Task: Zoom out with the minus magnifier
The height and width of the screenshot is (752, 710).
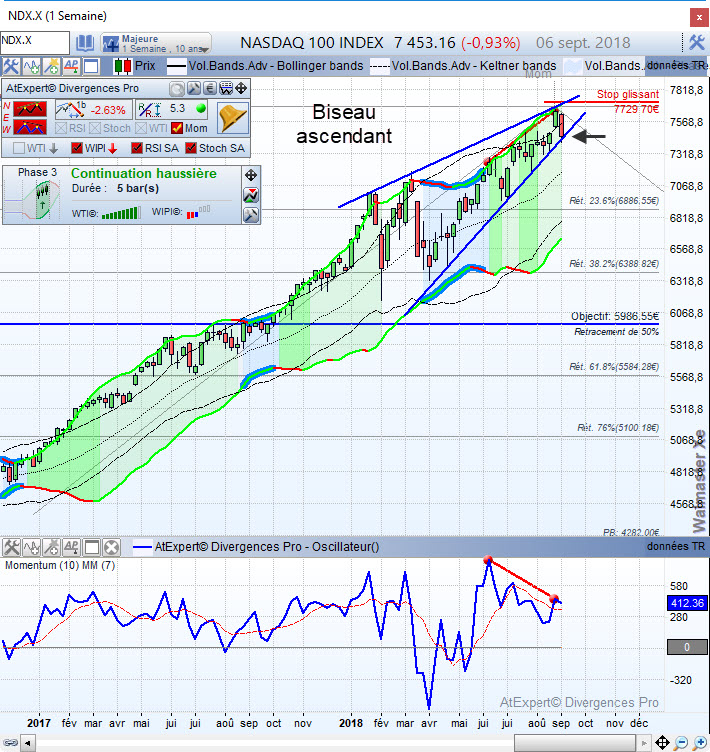Action: [681, 743]
